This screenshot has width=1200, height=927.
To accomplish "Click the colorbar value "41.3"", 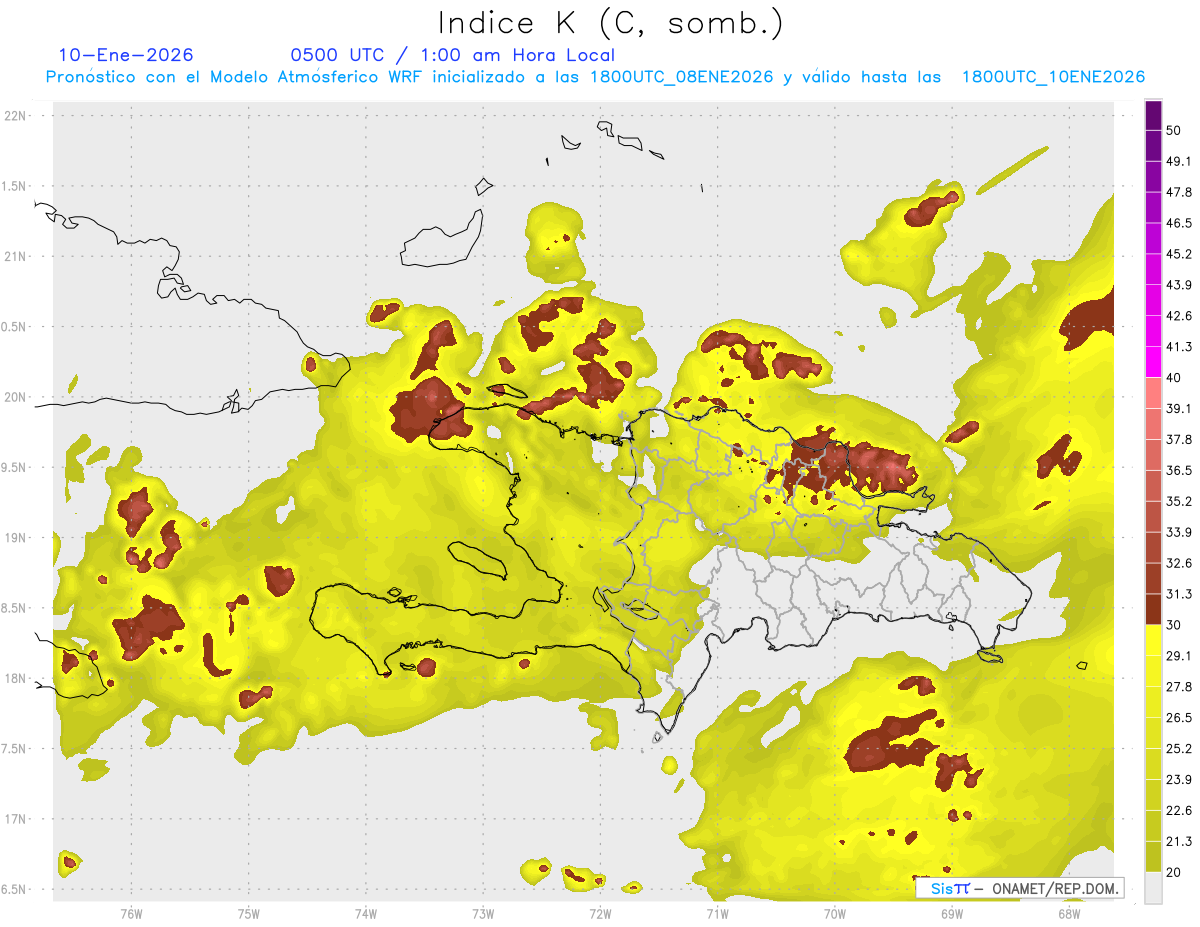I will coord(1178,347).
